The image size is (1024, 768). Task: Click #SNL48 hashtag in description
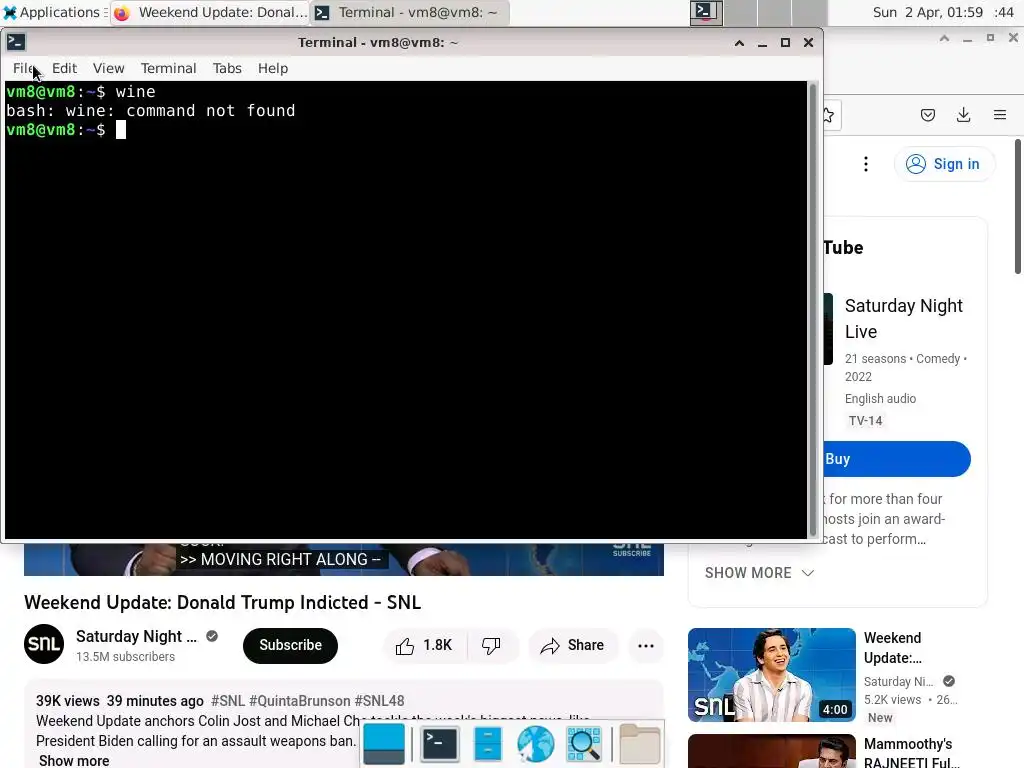pos(379,701)
